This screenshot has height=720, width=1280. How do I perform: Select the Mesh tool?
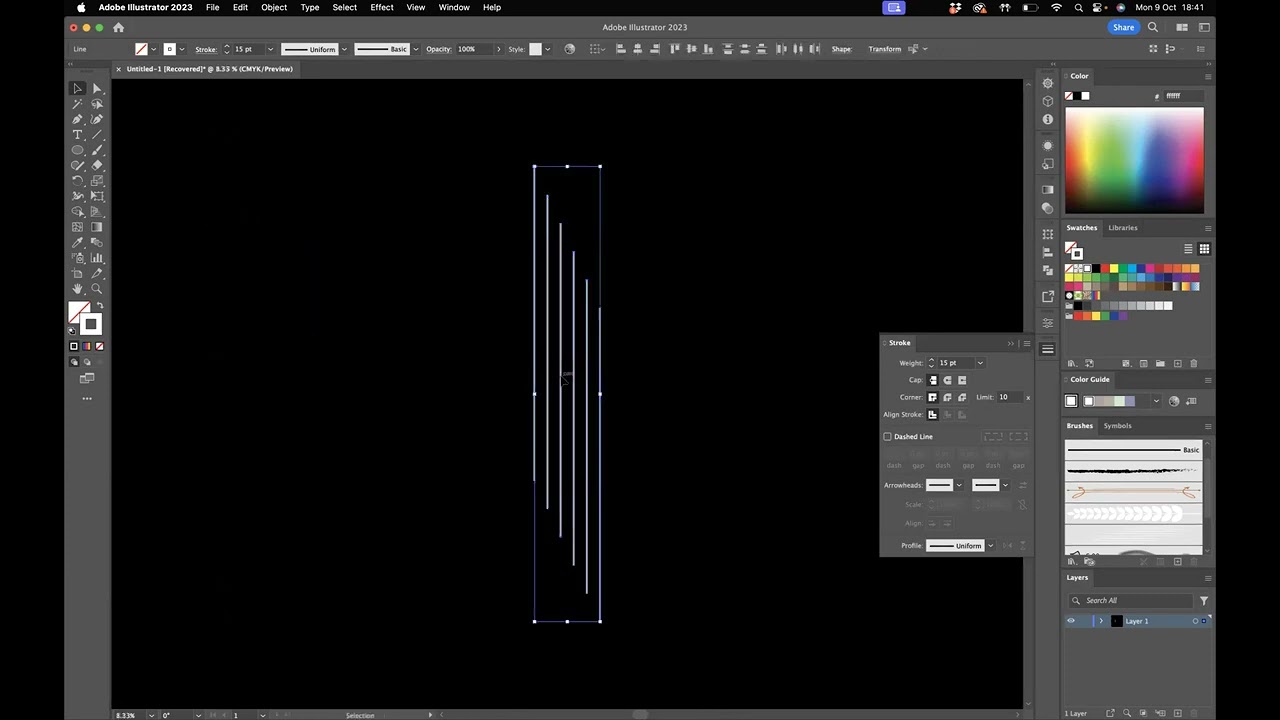[77, 227]
